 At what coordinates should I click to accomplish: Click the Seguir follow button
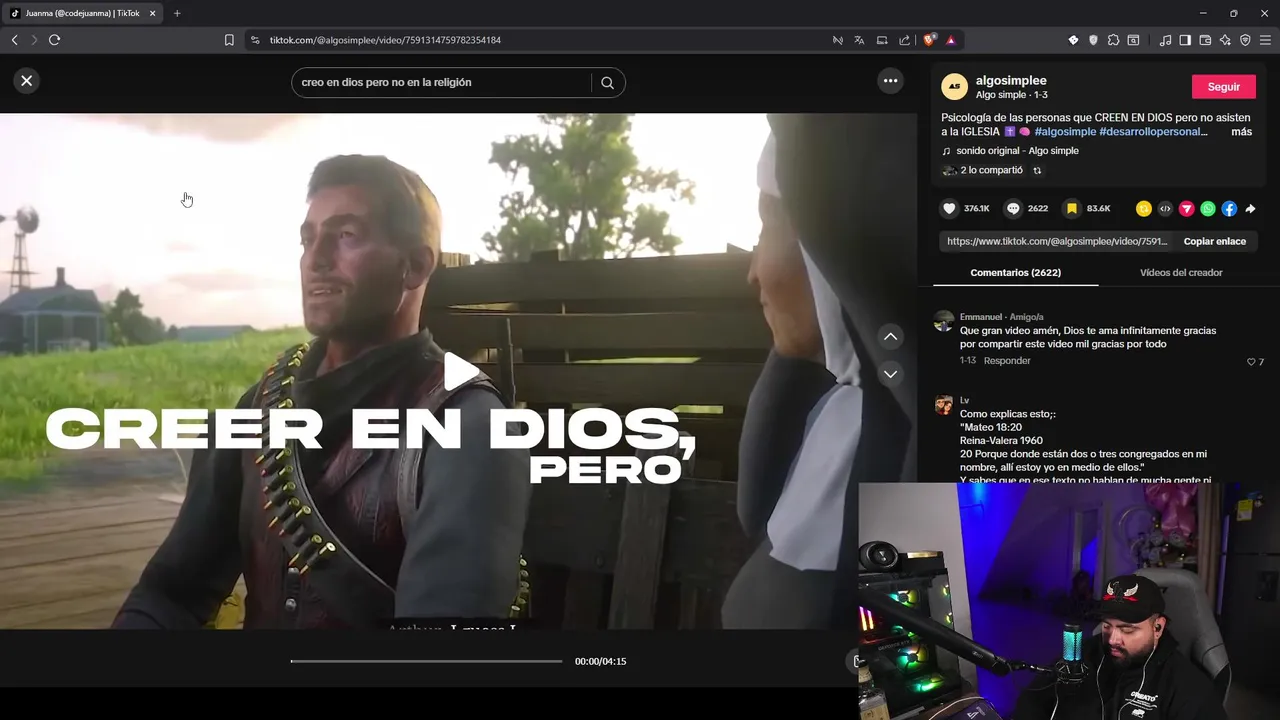[1223, 87]
